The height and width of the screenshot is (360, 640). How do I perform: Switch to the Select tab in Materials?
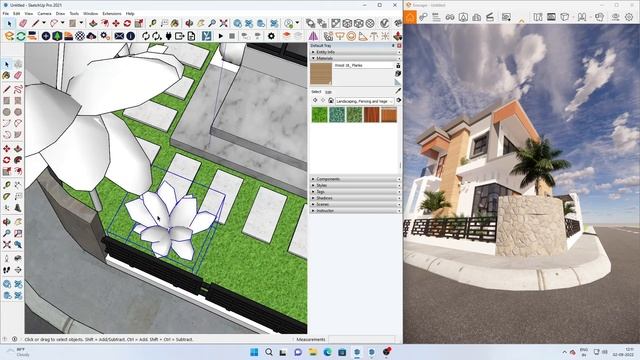316,92
